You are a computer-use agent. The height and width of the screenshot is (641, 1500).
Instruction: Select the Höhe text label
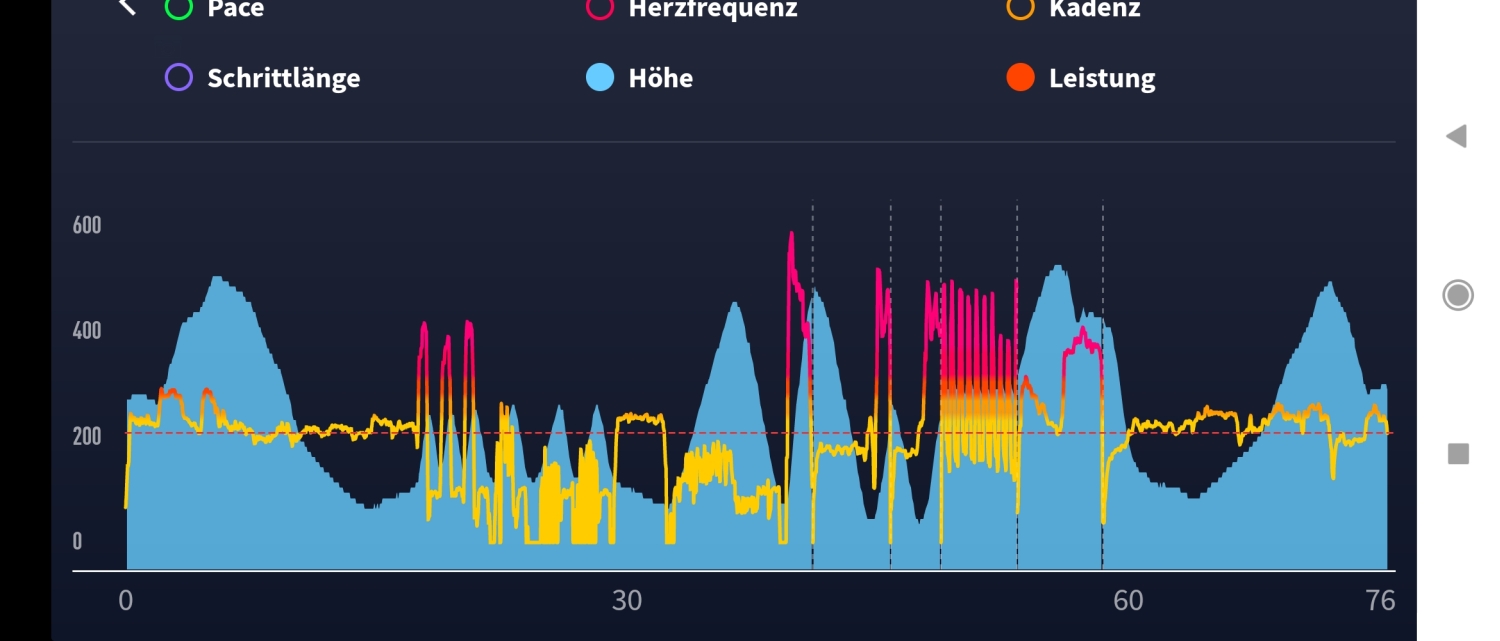(660, 78)
